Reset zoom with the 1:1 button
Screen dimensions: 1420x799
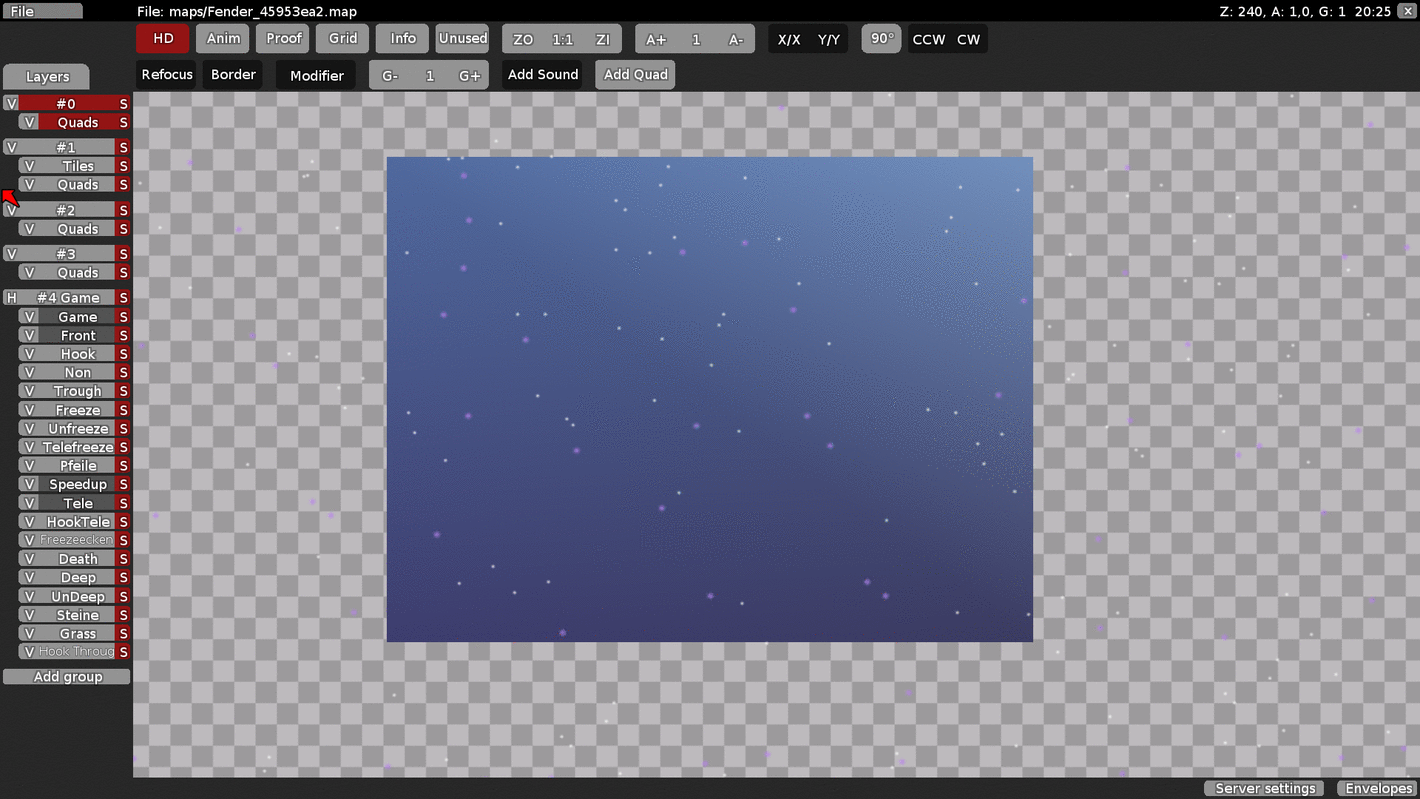(x=563, y=40)
